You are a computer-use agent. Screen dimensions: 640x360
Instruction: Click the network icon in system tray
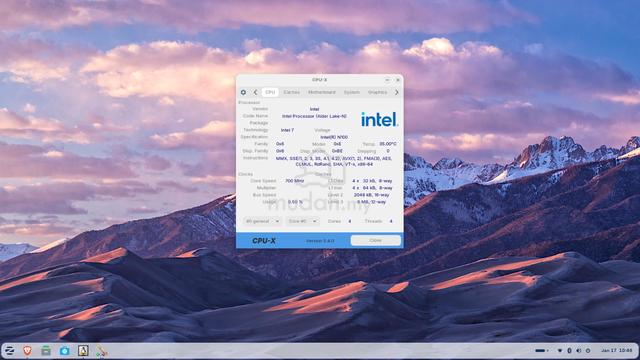(x=560, y=351)
